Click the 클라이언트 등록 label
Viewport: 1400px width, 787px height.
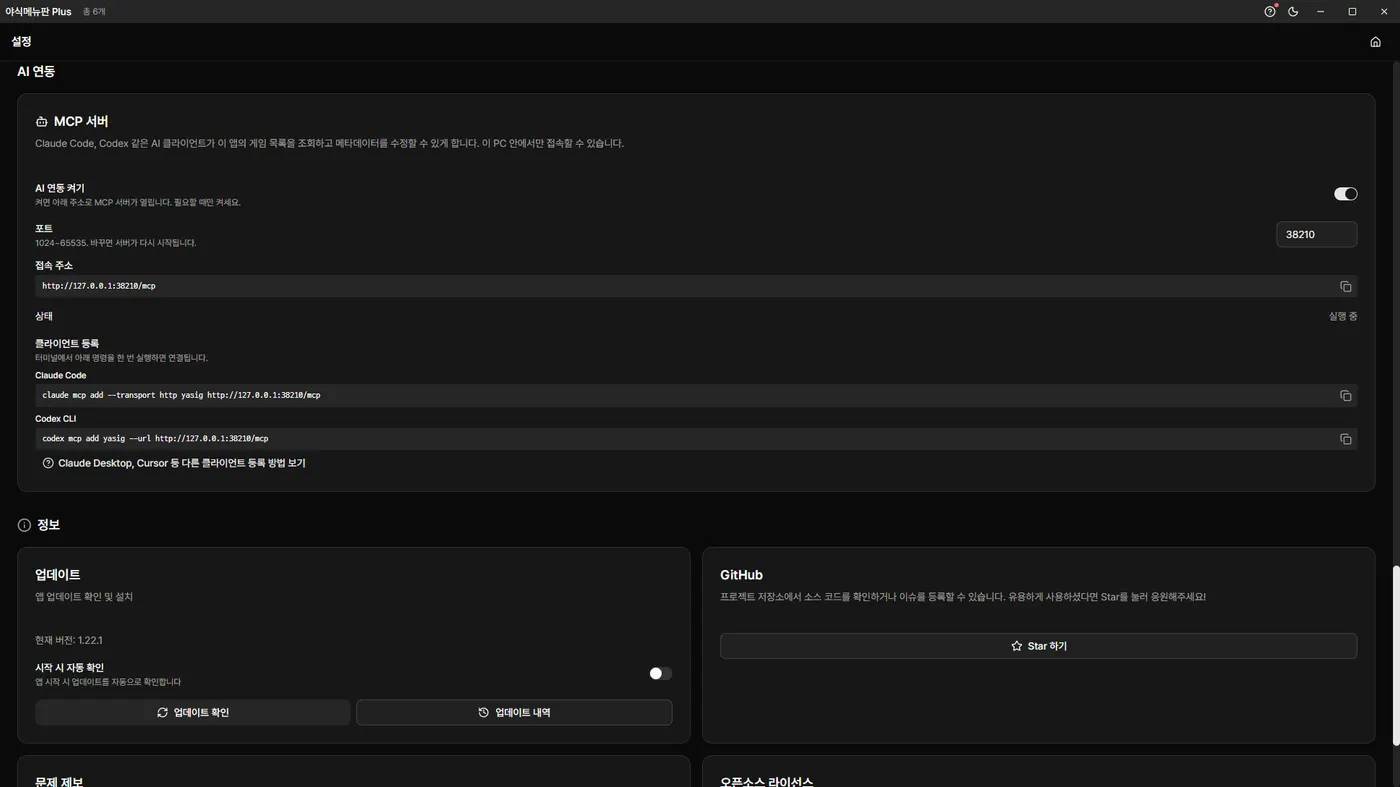tap(67, 344)
